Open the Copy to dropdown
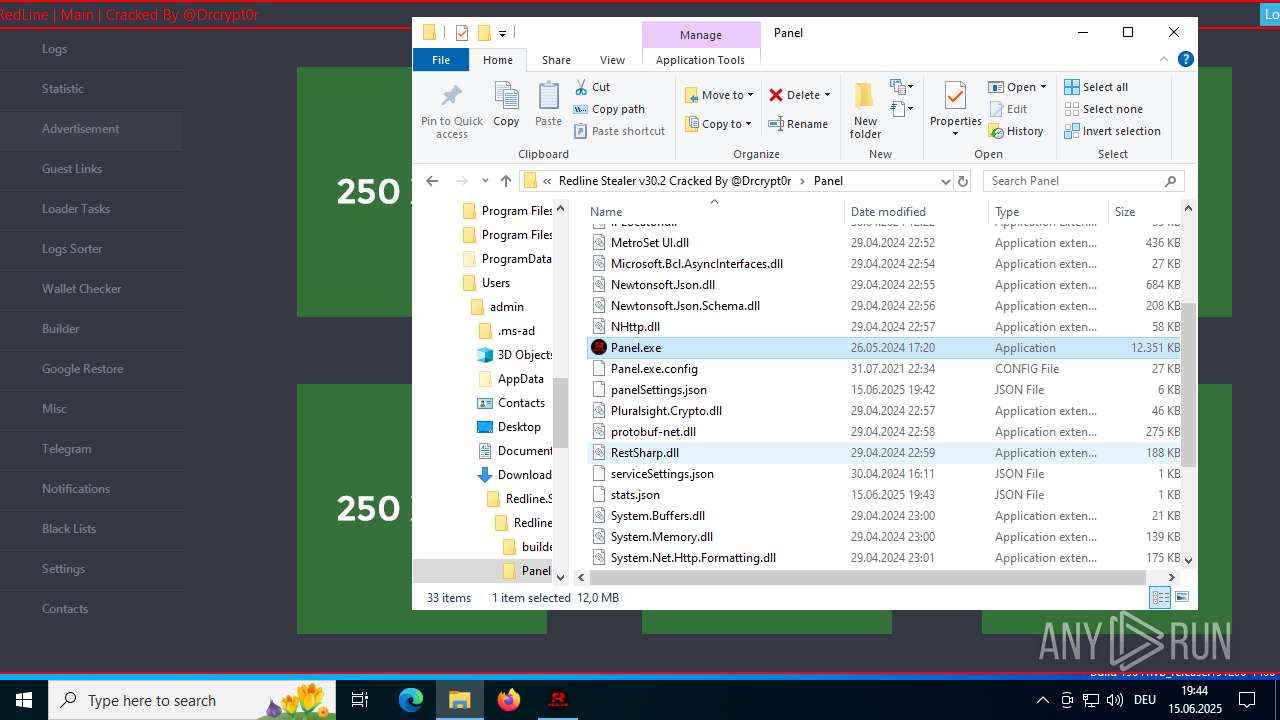 (x=719, y=124)
